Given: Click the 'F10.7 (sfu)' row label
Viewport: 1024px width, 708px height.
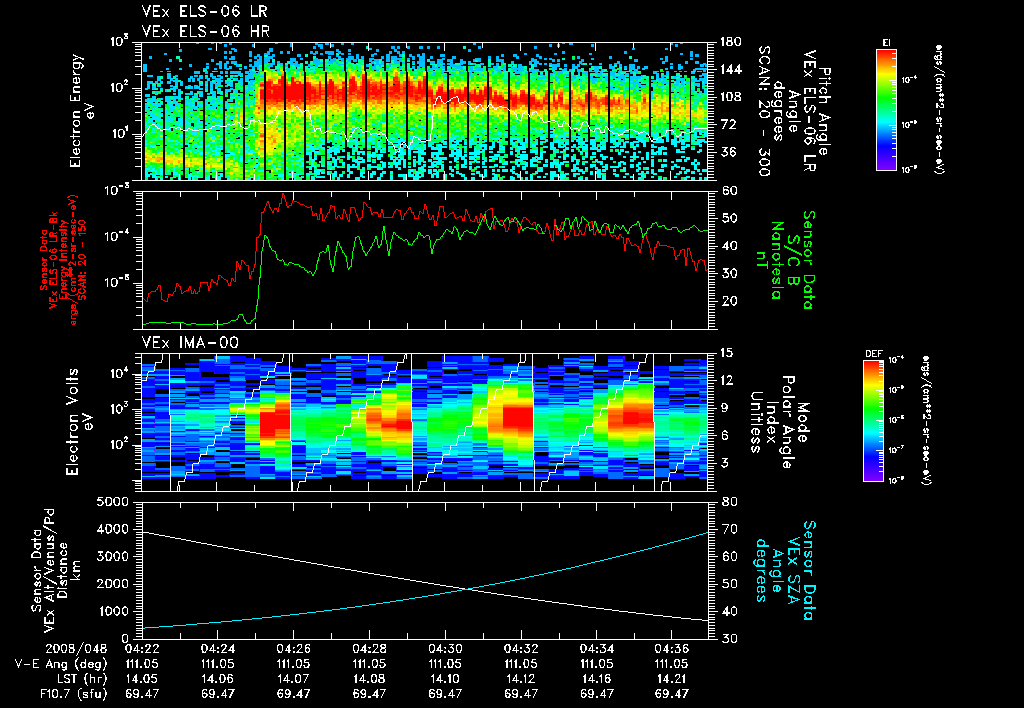Looking at the screenshot, I should point(71,694).
